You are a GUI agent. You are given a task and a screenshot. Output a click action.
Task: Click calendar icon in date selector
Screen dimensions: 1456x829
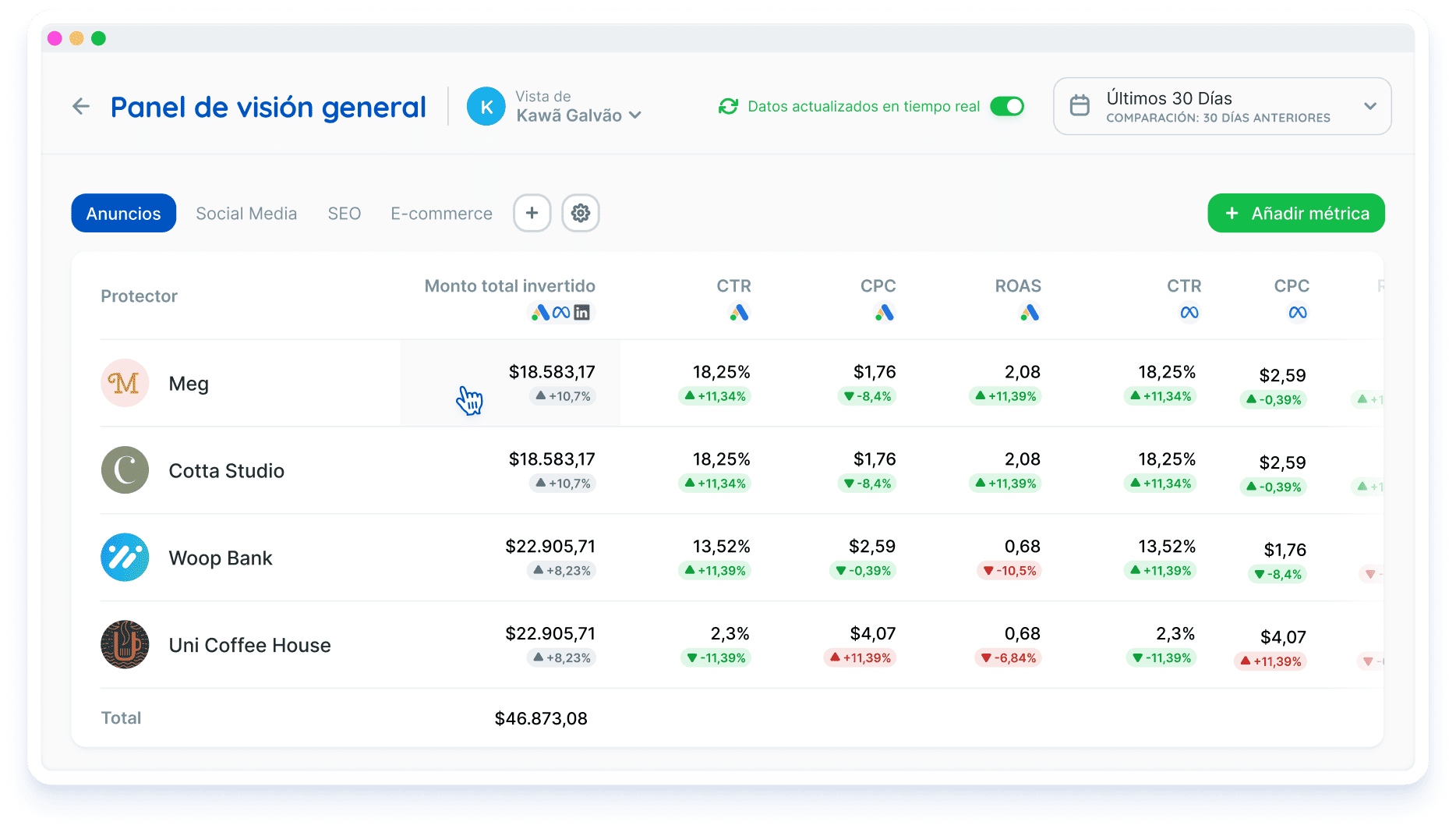click(x=1080, y=105)
